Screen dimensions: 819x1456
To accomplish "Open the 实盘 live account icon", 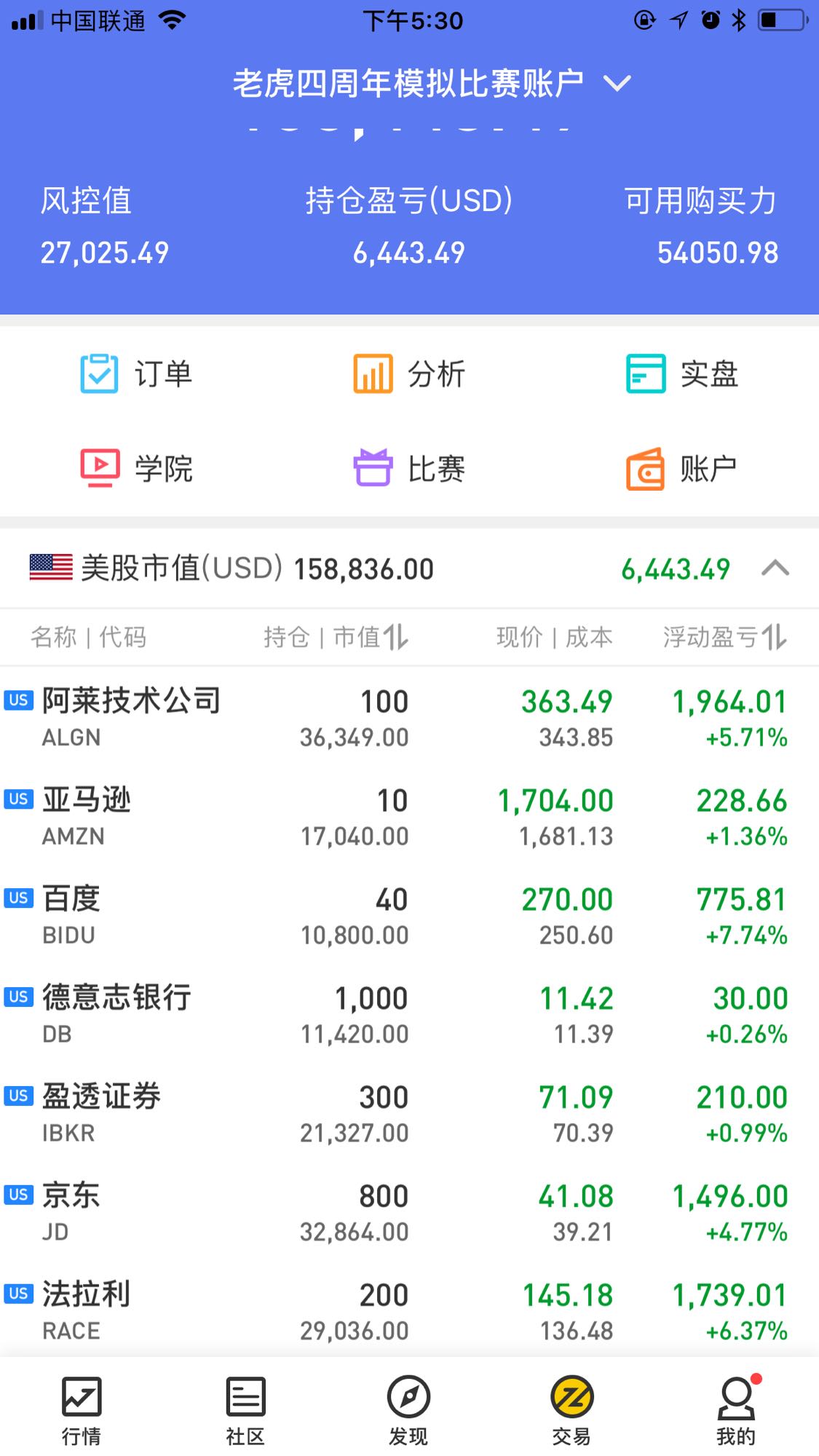I will click(646, 373).
